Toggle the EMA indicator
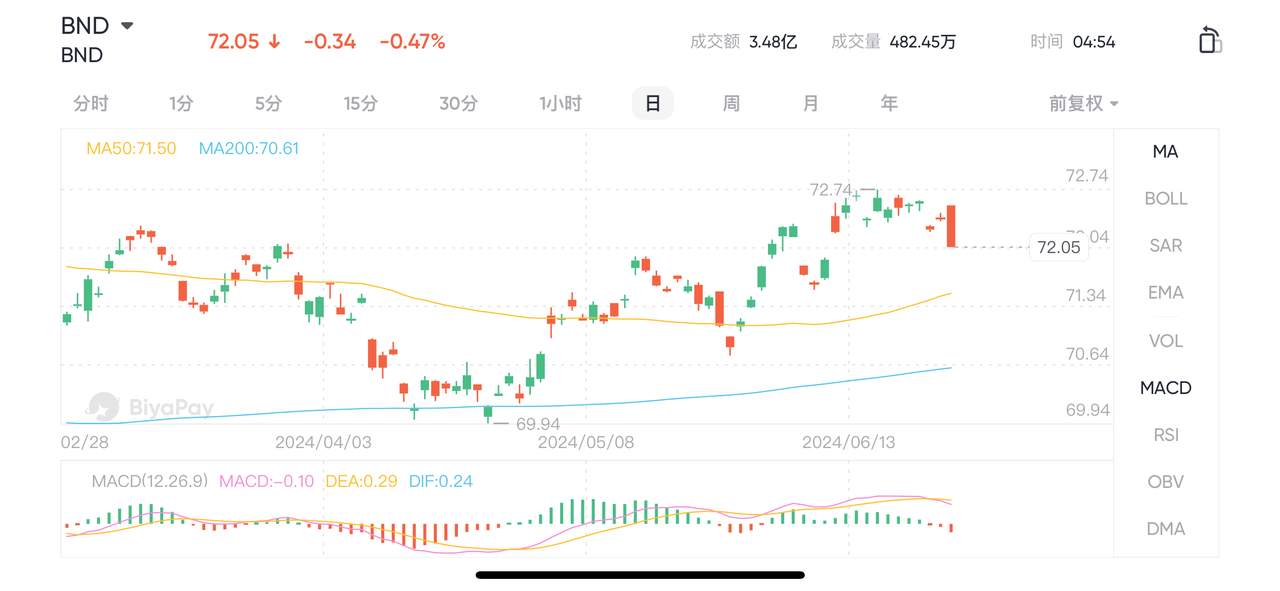This screenshot has height=591, width=1280. click(1166, 292)
